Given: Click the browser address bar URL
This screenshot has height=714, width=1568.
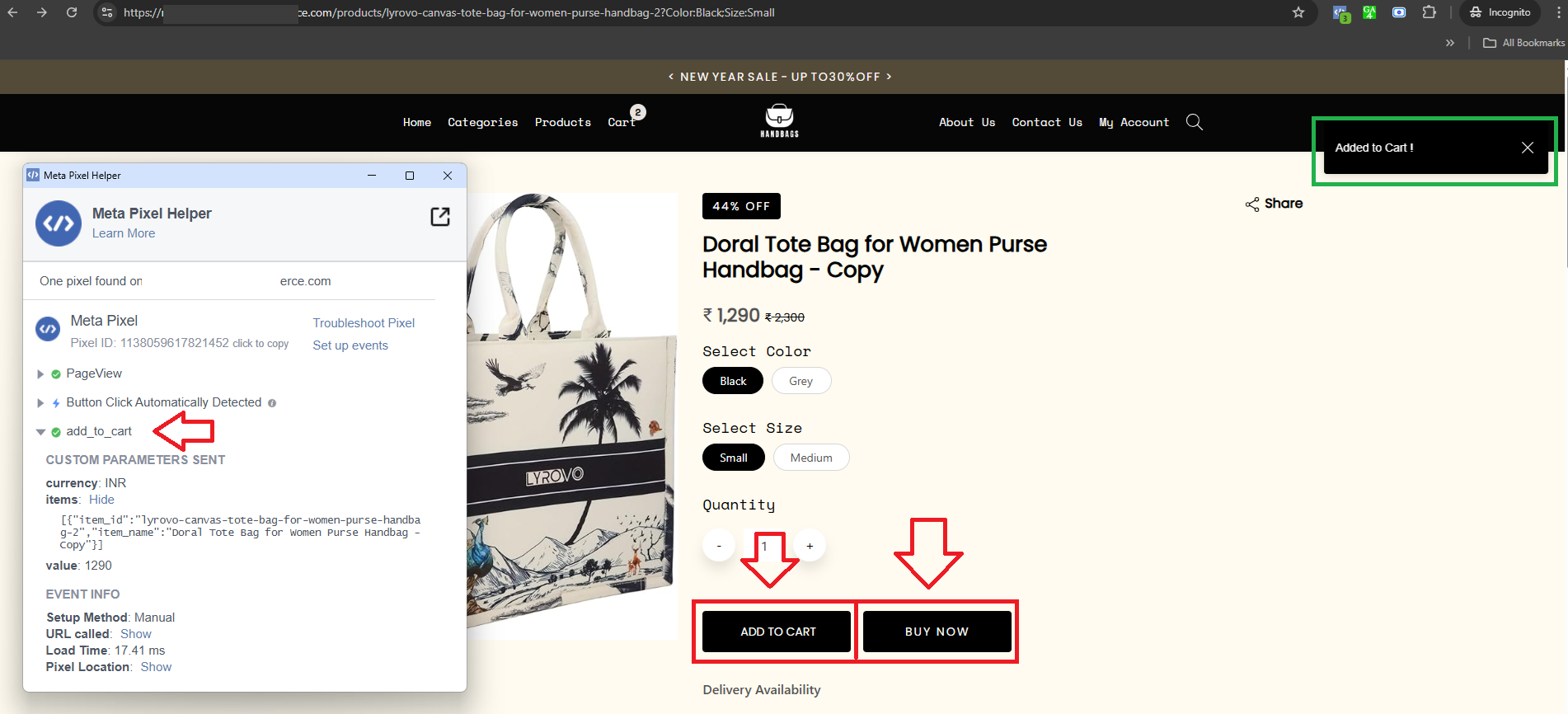Looking at the screenshot, I should click(x=449, y=12).
